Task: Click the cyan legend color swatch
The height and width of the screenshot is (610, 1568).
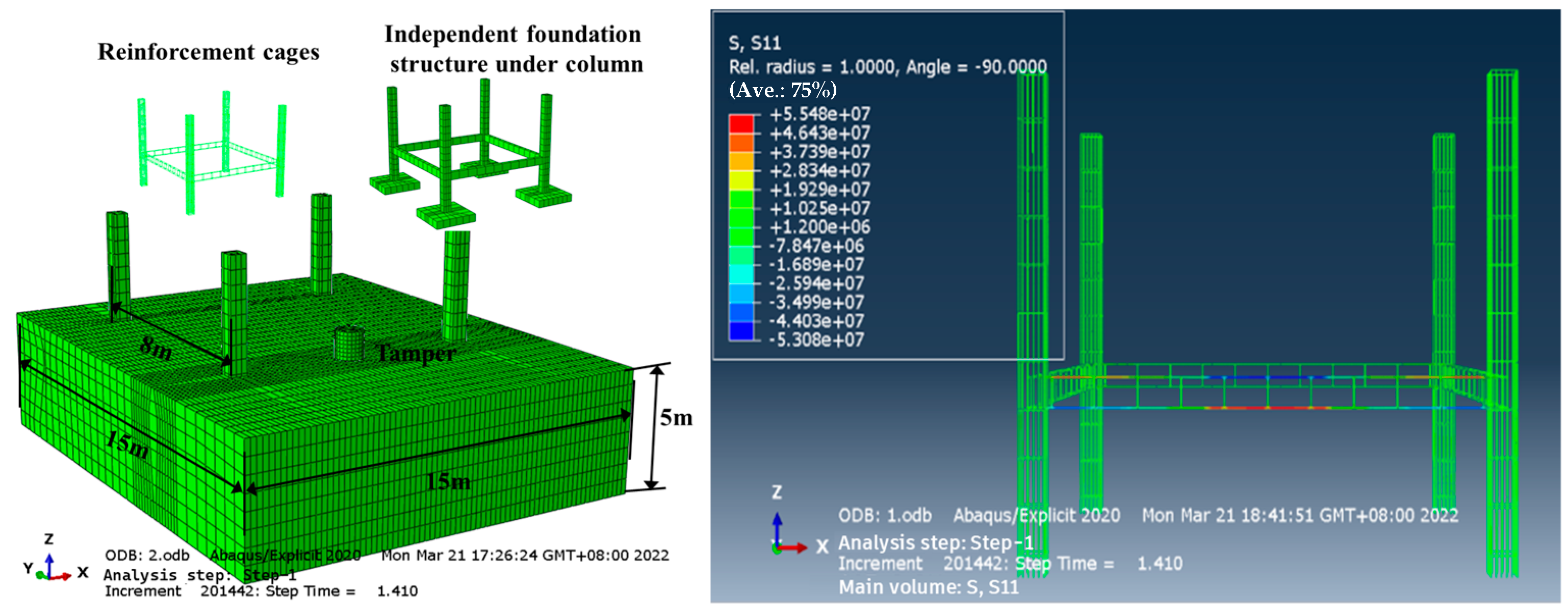Action: tap(741, 274)
